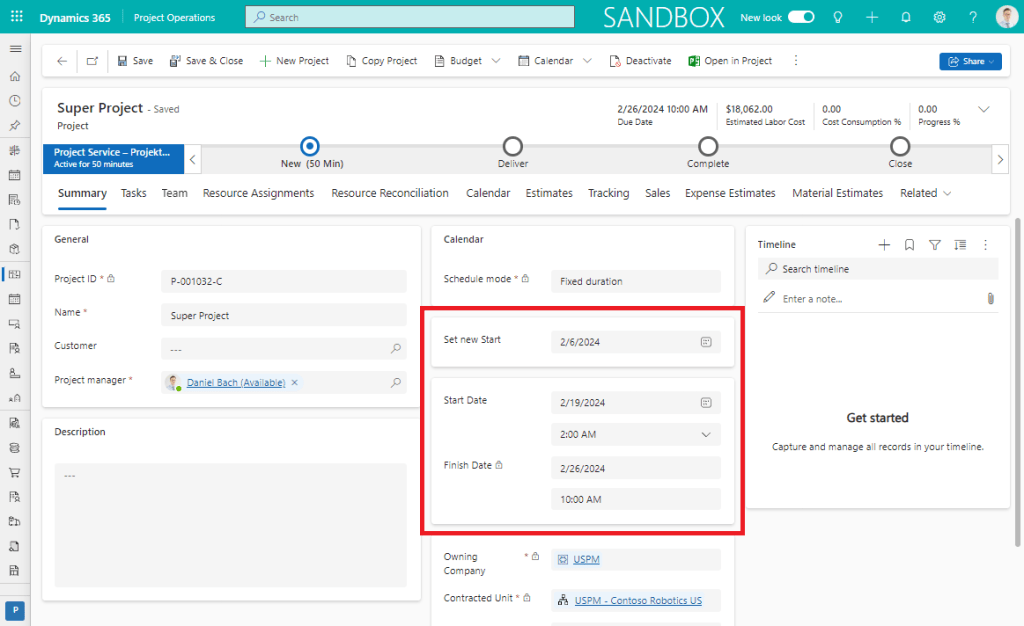Open the Resource Assignments tab
The width and height of the screenshot is (1024, 626).
pos(258,193)
